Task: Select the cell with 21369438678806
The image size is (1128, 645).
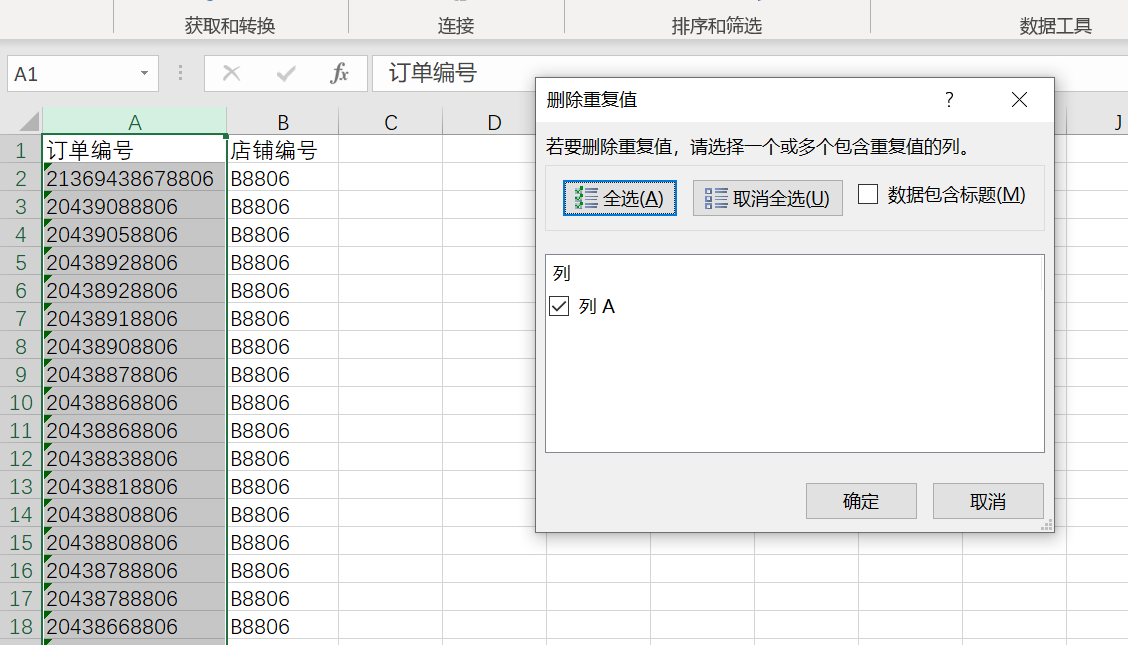Action: point(135,178)
